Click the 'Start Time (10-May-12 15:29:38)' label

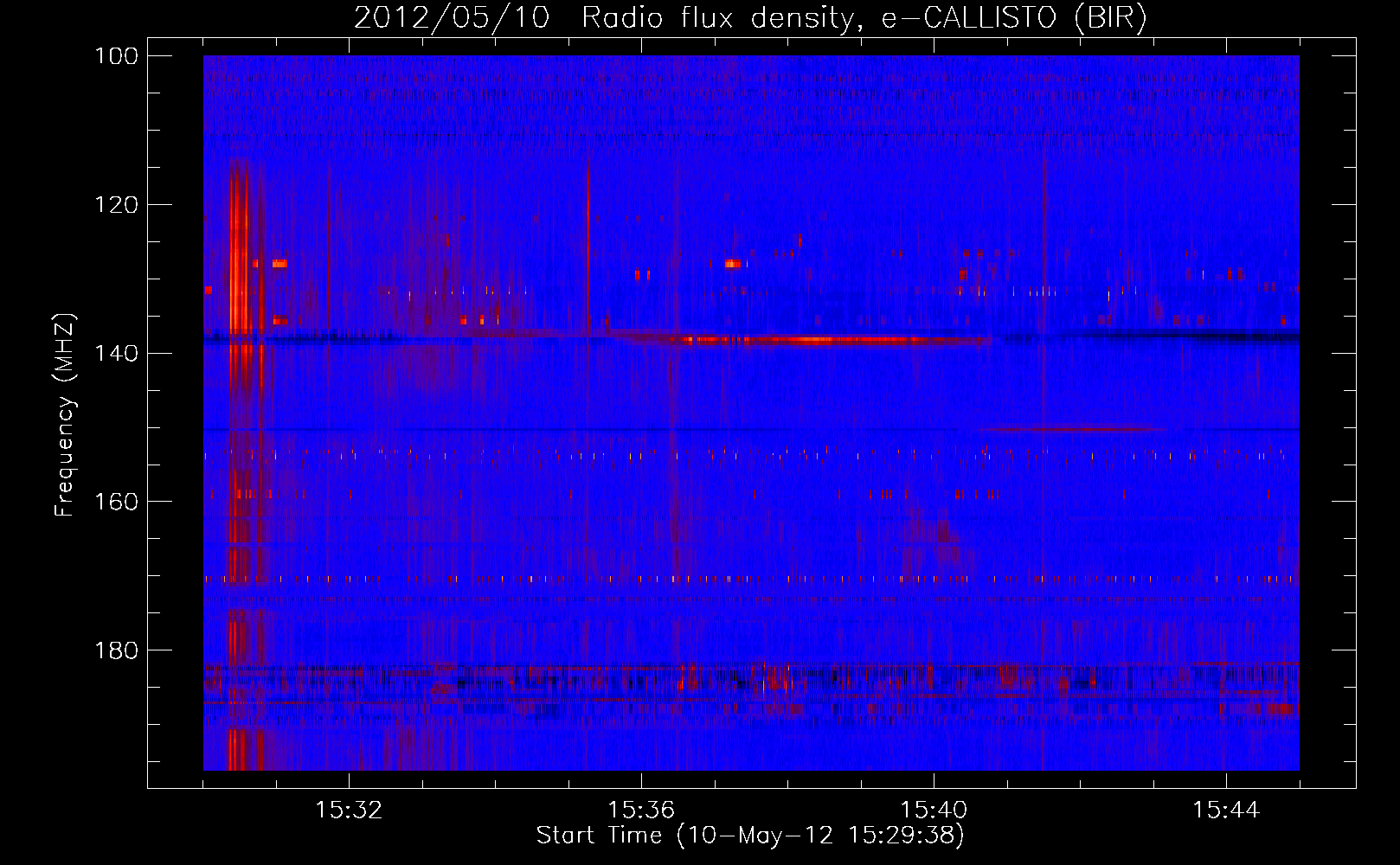(x=750, y=836)
